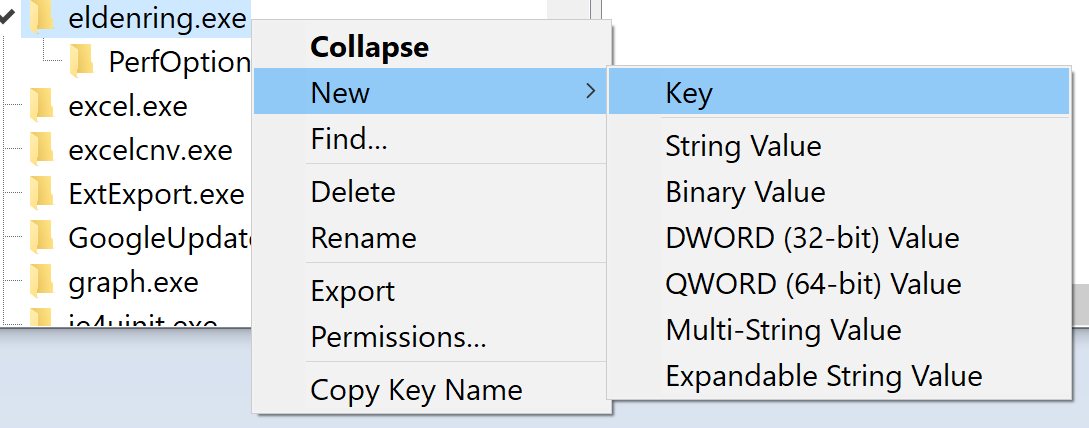
Task: Add a DWORD (32-bit) Value
Action: tap(812, 238)
